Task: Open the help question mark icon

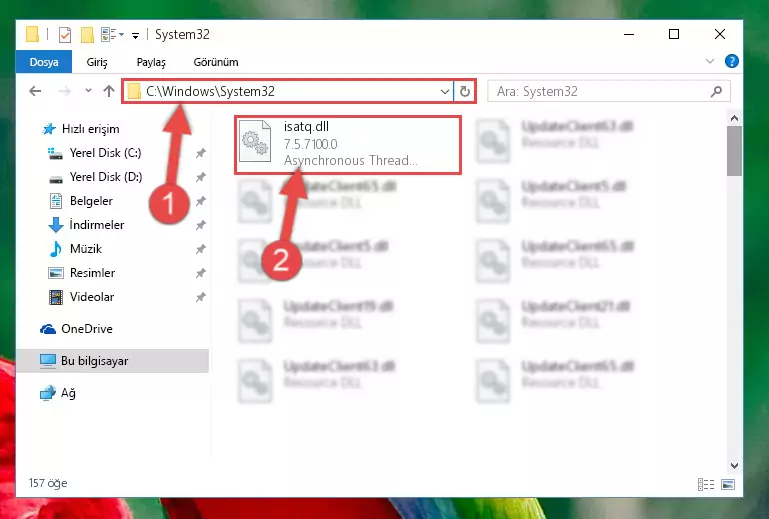Action: [731, 61]
